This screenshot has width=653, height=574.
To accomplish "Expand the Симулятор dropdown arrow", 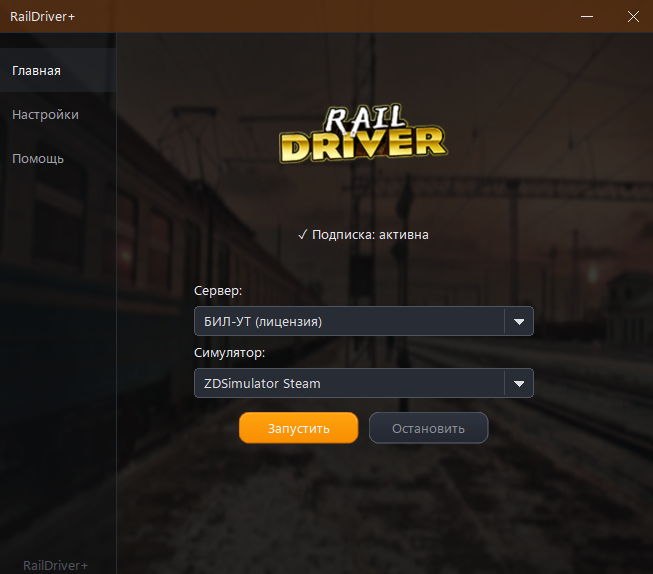I will (519, 383).
